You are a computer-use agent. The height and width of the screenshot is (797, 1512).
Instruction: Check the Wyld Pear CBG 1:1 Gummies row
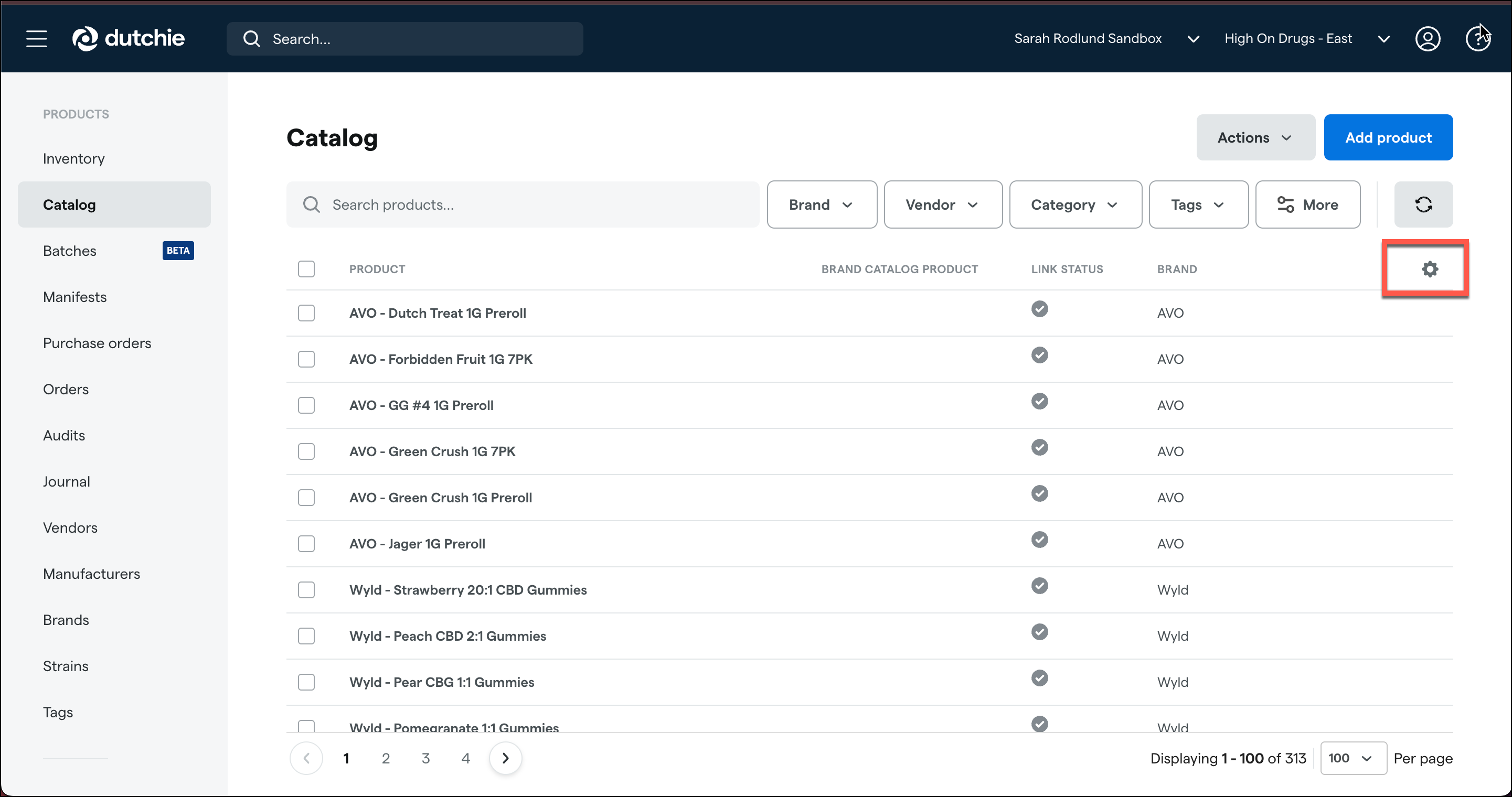[306, 682]
